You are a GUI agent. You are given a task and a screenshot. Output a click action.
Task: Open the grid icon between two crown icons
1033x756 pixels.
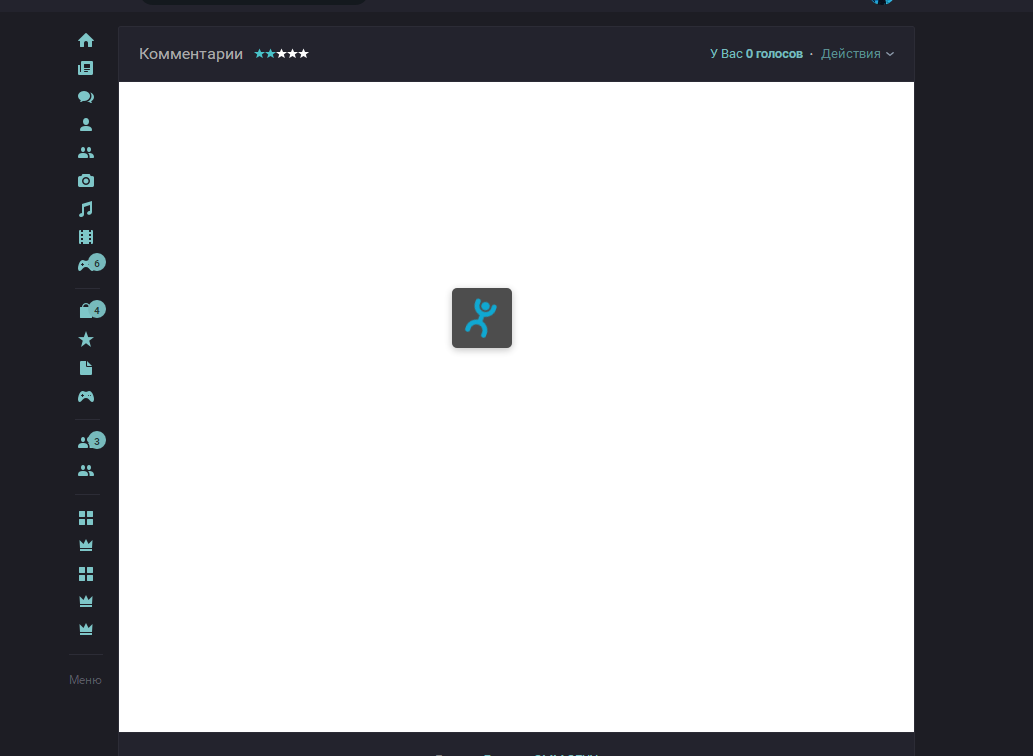coord(86,574)
